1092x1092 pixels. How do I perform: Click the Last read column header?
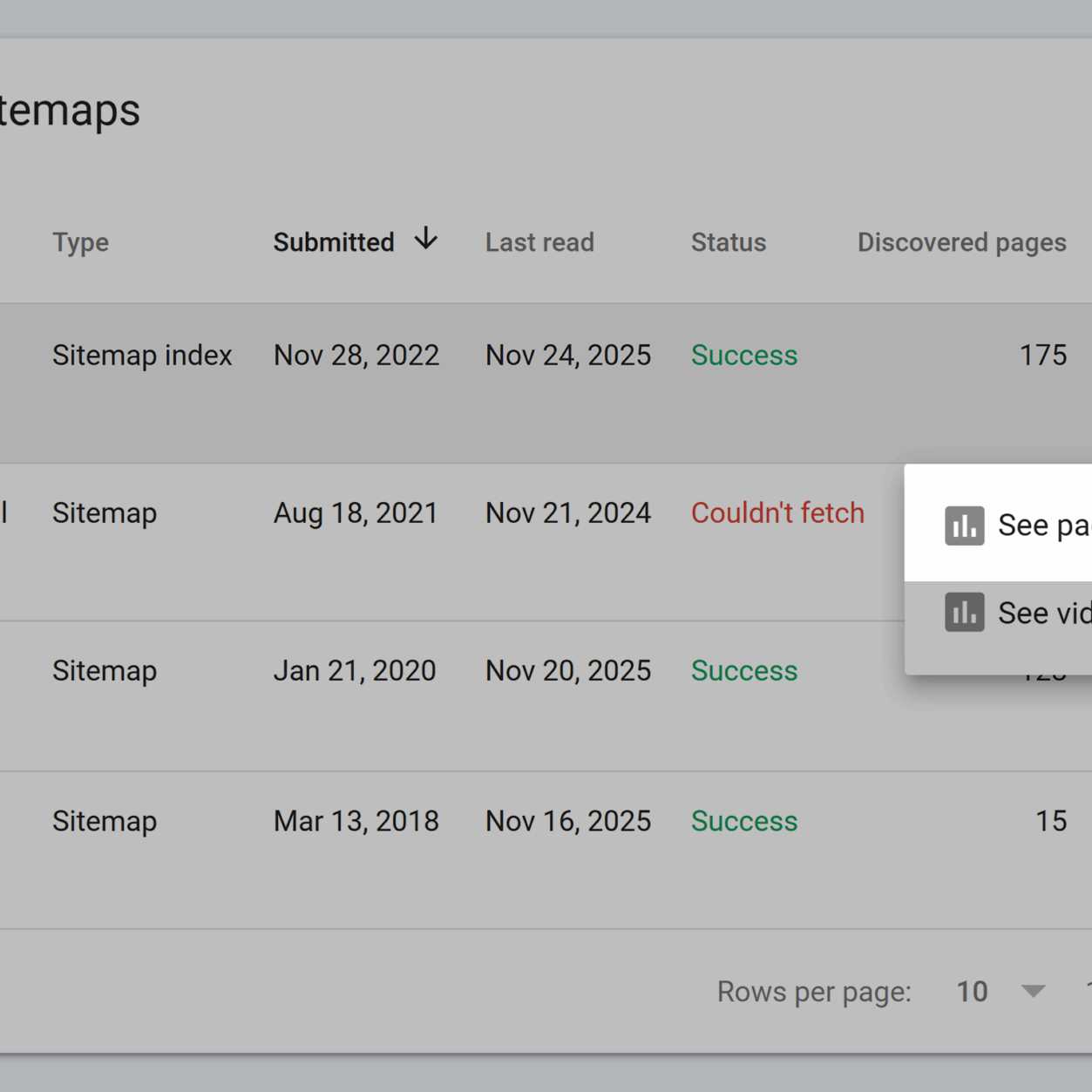(x=539, y=242)
